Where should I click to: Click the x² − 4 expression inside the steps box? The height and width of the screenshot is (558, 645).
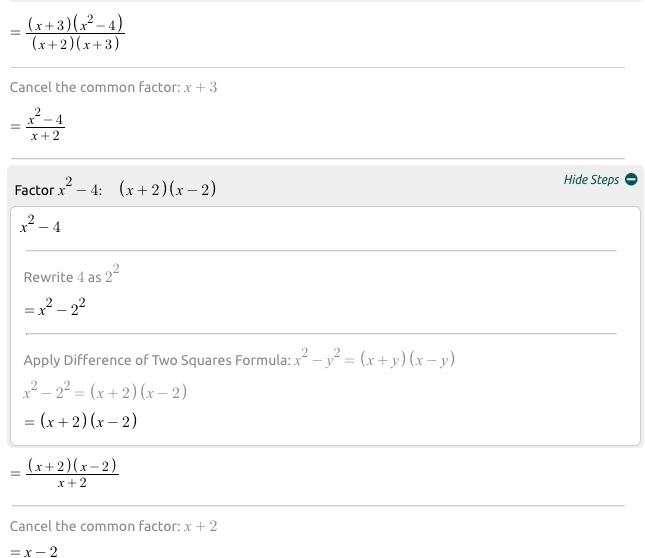pyautogui.click(x=40, y=225)
